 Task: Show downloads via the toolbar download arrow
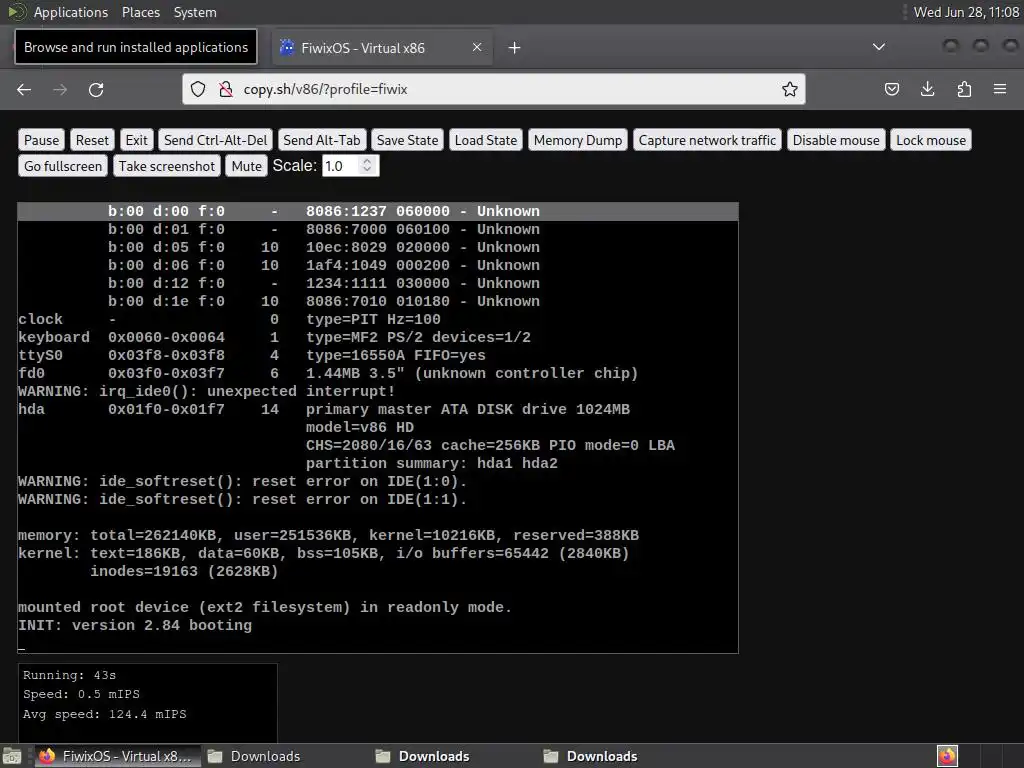pos(927,89)
